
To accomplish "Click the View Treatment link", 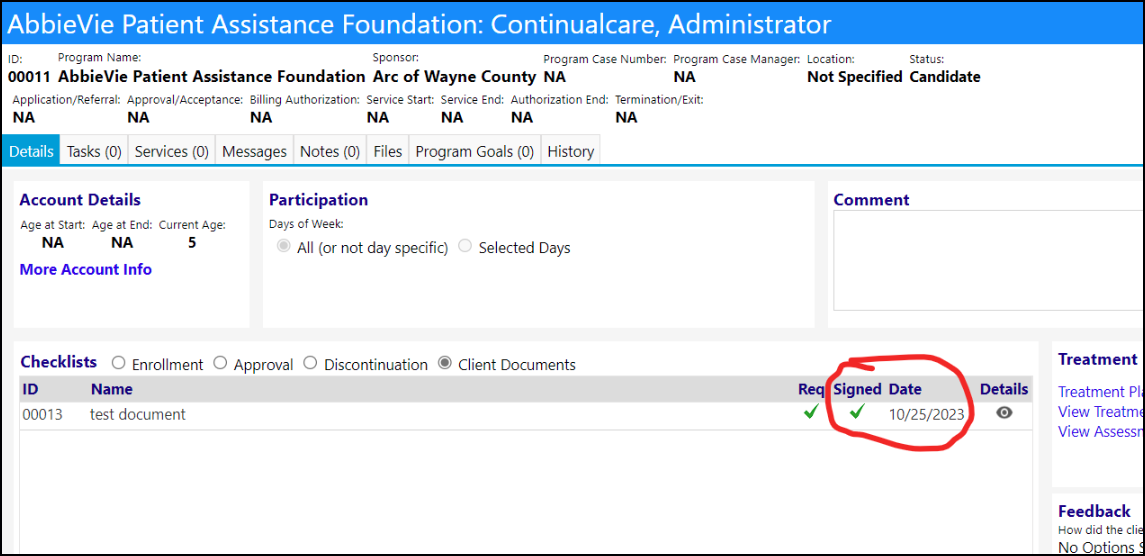I will [x=1101, y=411].
